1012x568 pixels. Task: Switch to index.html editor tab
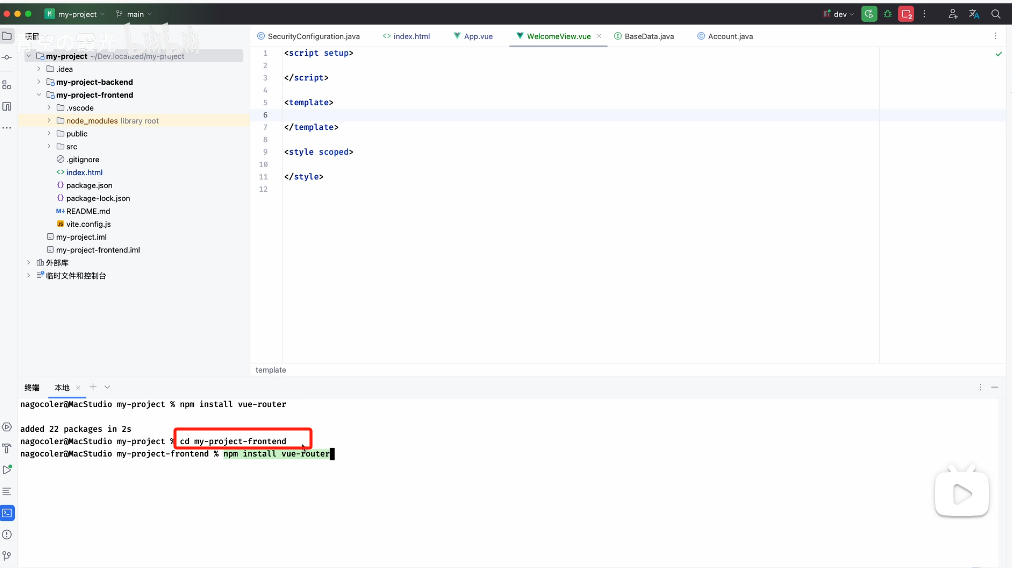[x=406, y=36]
